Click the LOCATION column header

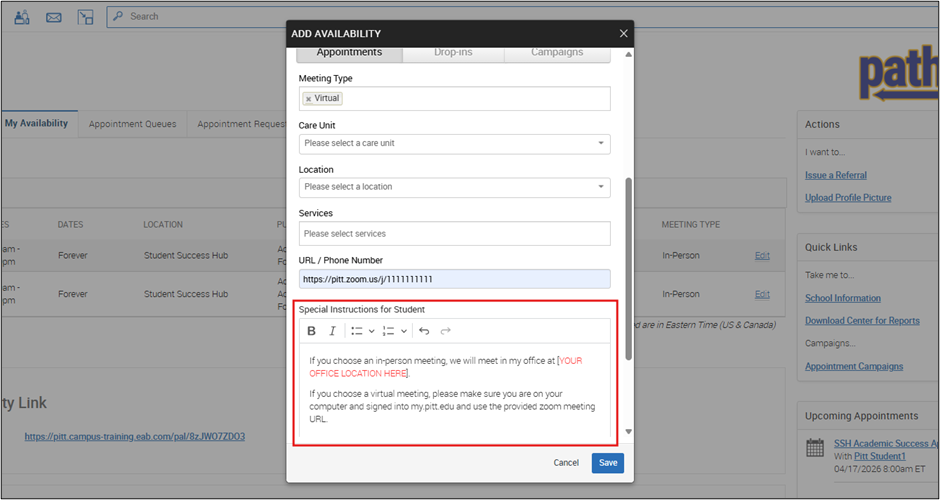point(163,224)
